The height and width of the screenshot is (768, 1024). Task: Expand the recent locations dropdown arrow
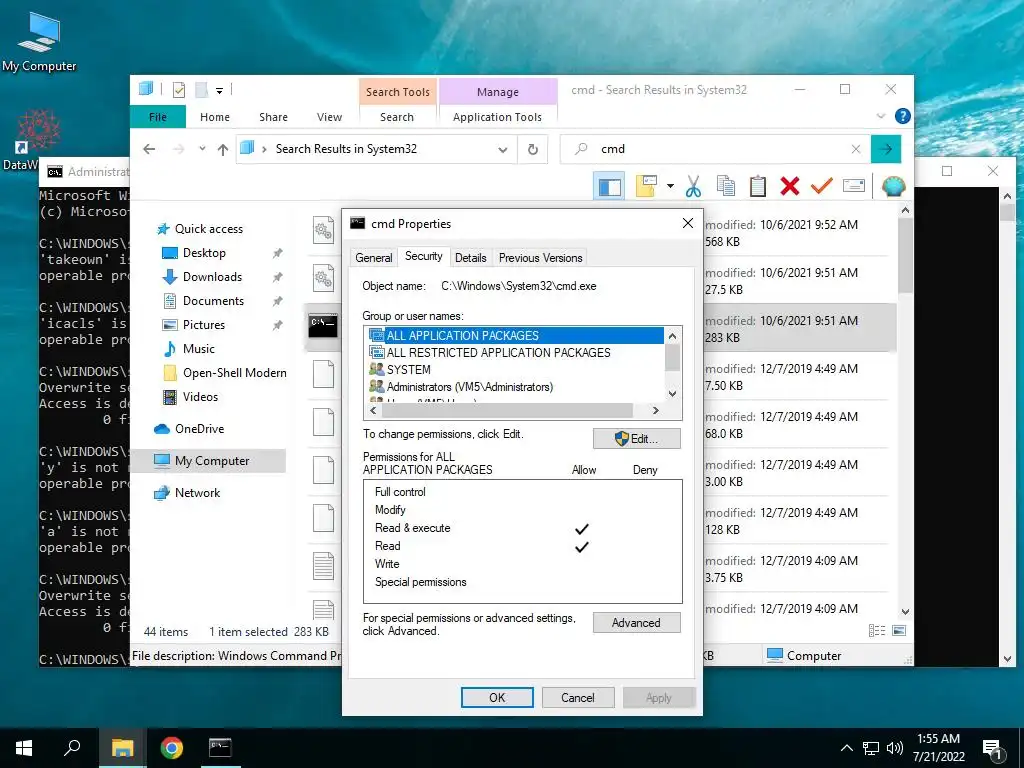pyautogui.click(x=202, y=150)
